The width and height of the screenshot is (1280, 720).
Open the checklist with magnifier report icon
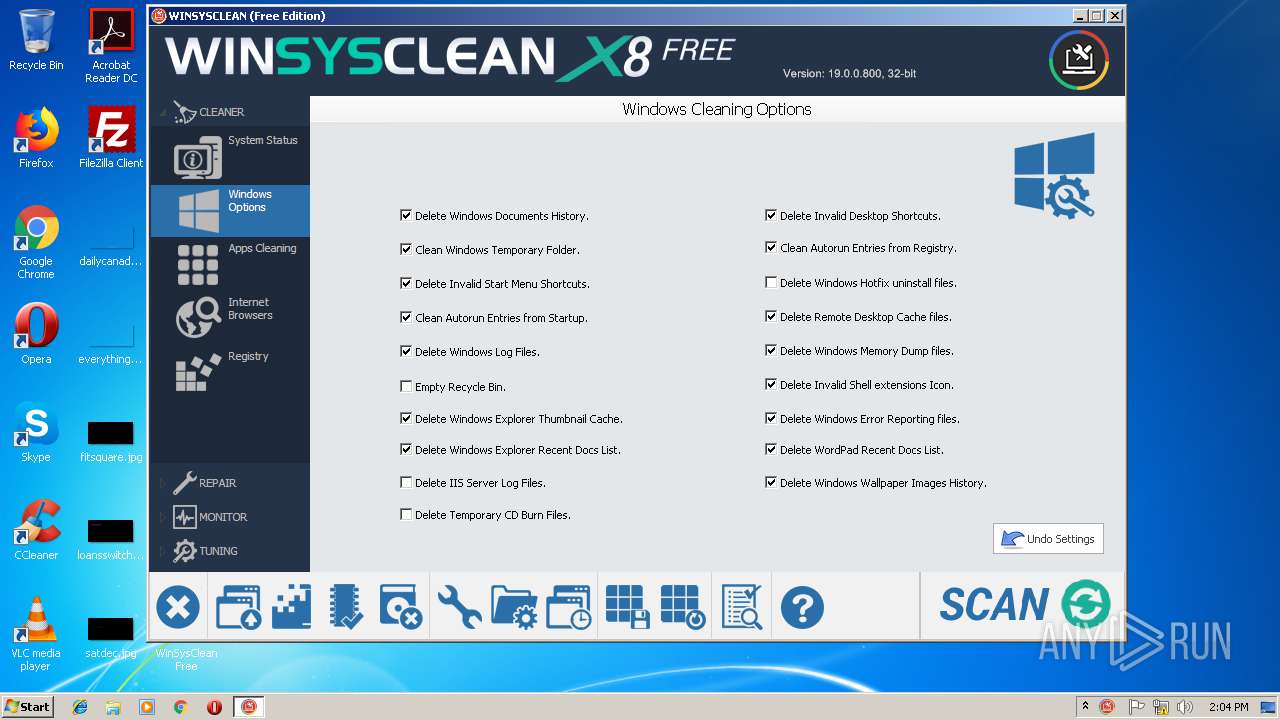(742, 607)
